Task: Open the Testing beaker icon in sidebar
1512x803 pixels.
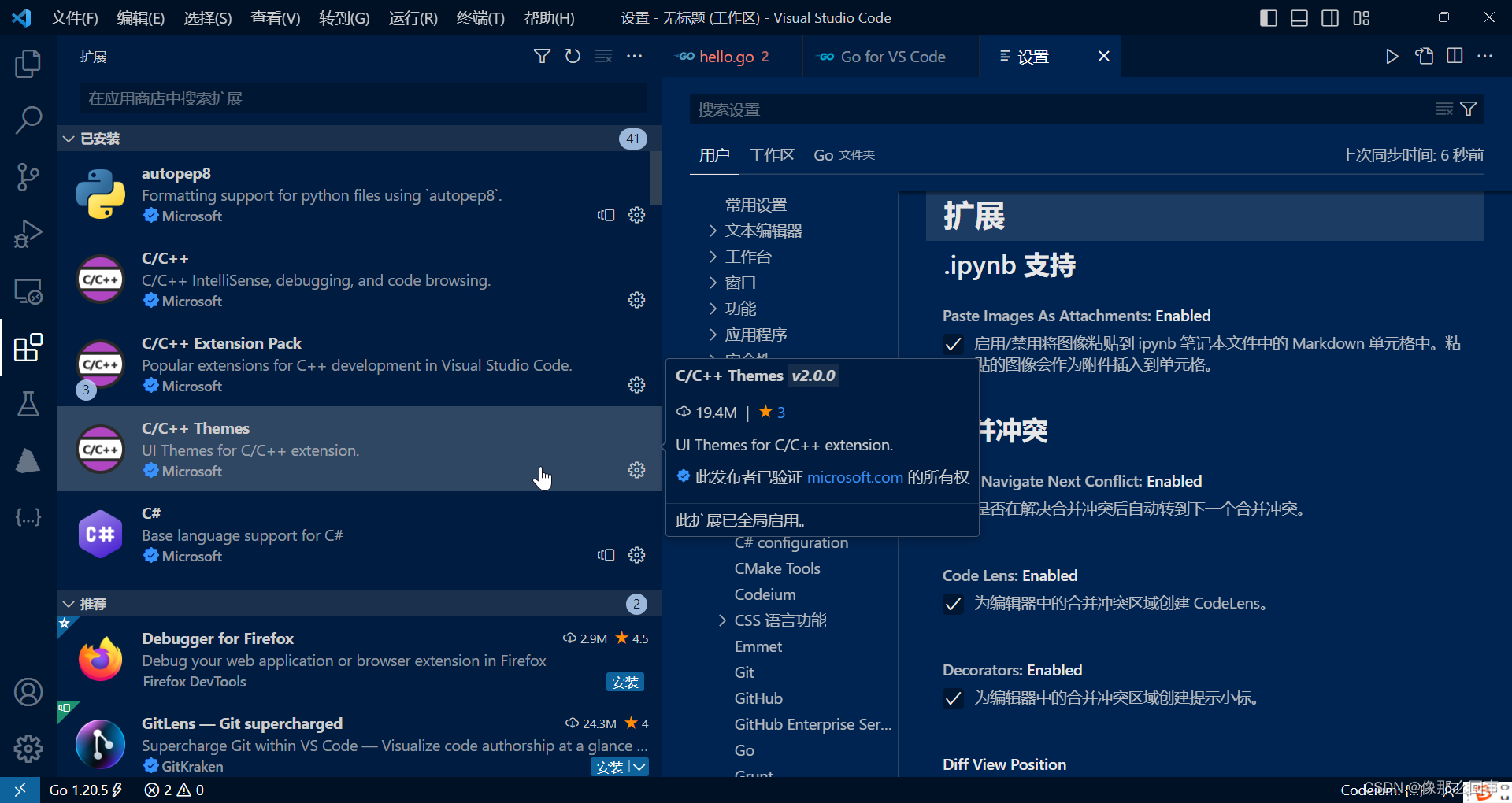Action: (x=28, y=404)
